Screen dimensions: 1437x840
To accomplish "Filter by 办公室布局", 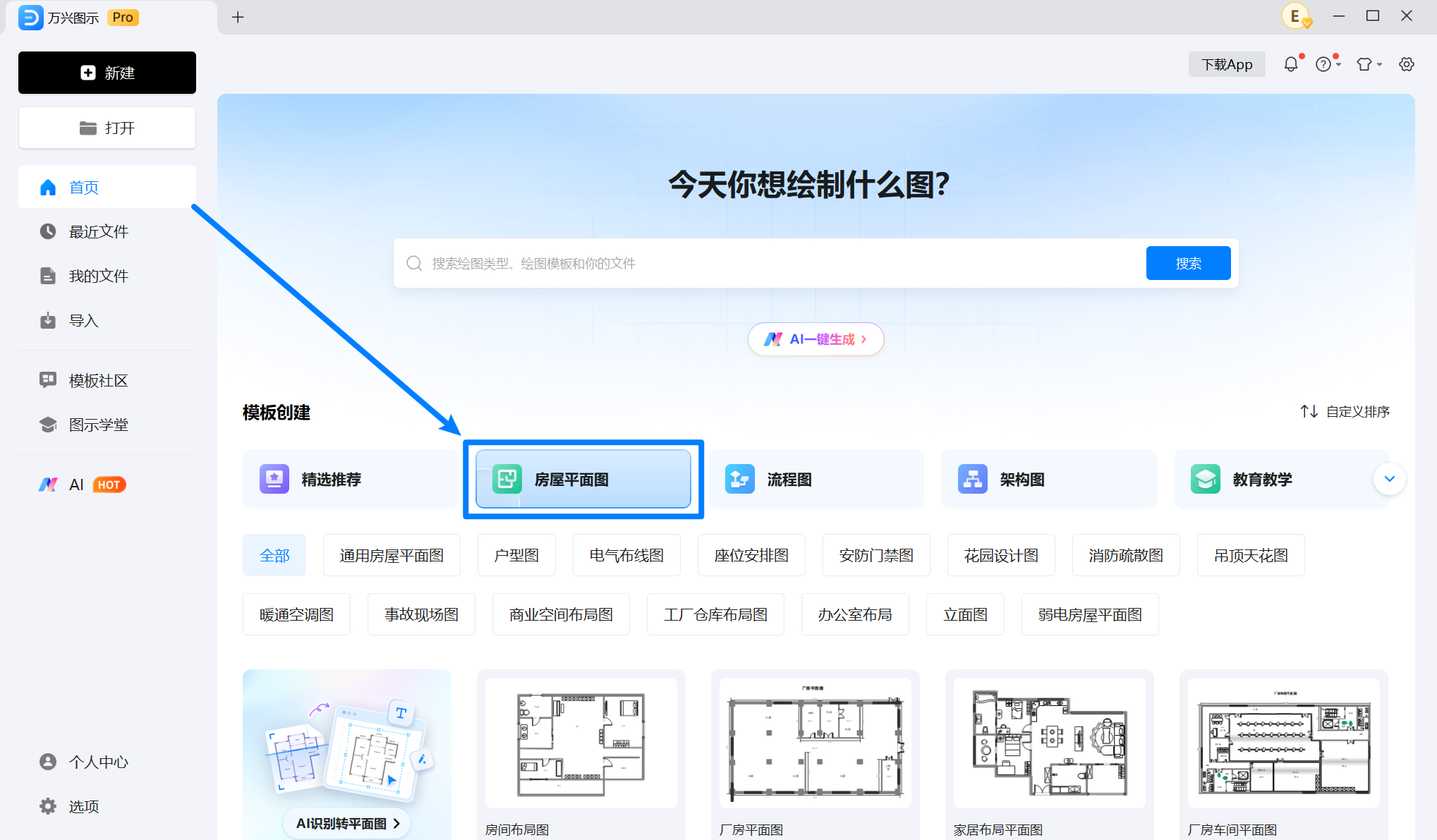I will [855, 614].
